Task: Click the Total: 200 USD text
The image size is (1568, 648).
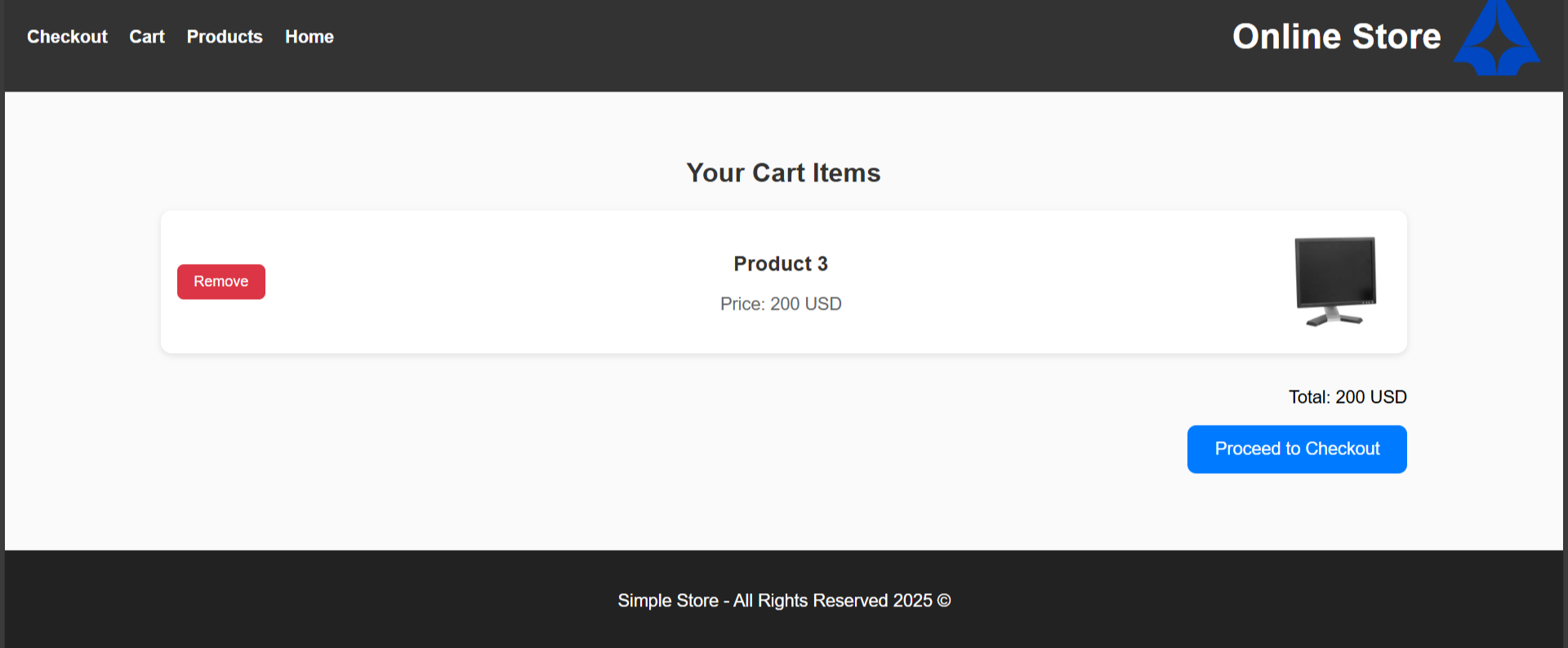Action: click(x=1347, y=397)
